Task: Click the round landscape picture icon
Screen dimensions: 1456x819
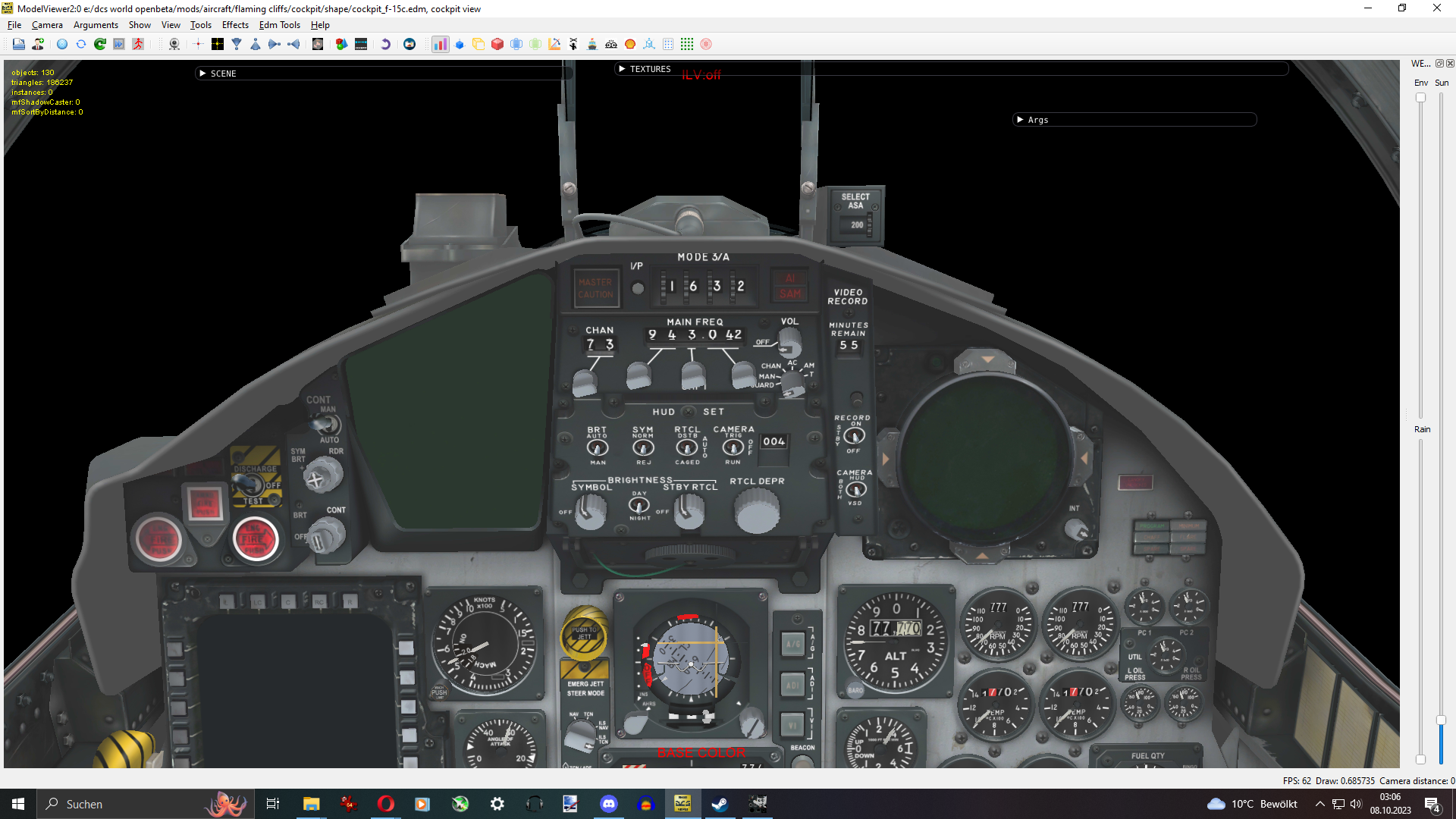Action: pyautogui.click(x=409, y=44)
